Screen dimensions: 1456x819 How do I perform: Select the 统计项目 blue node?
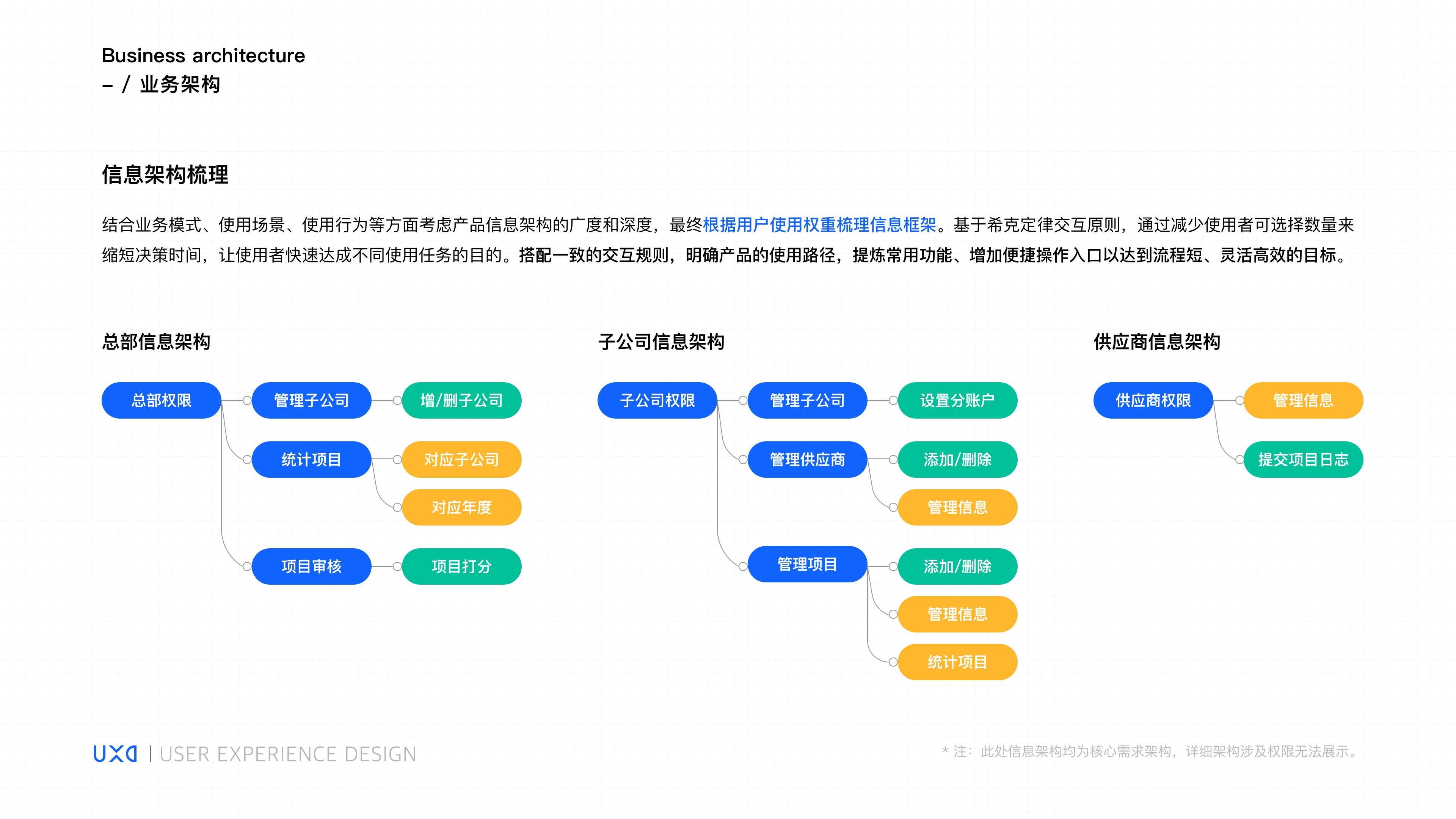click(311, 460)
